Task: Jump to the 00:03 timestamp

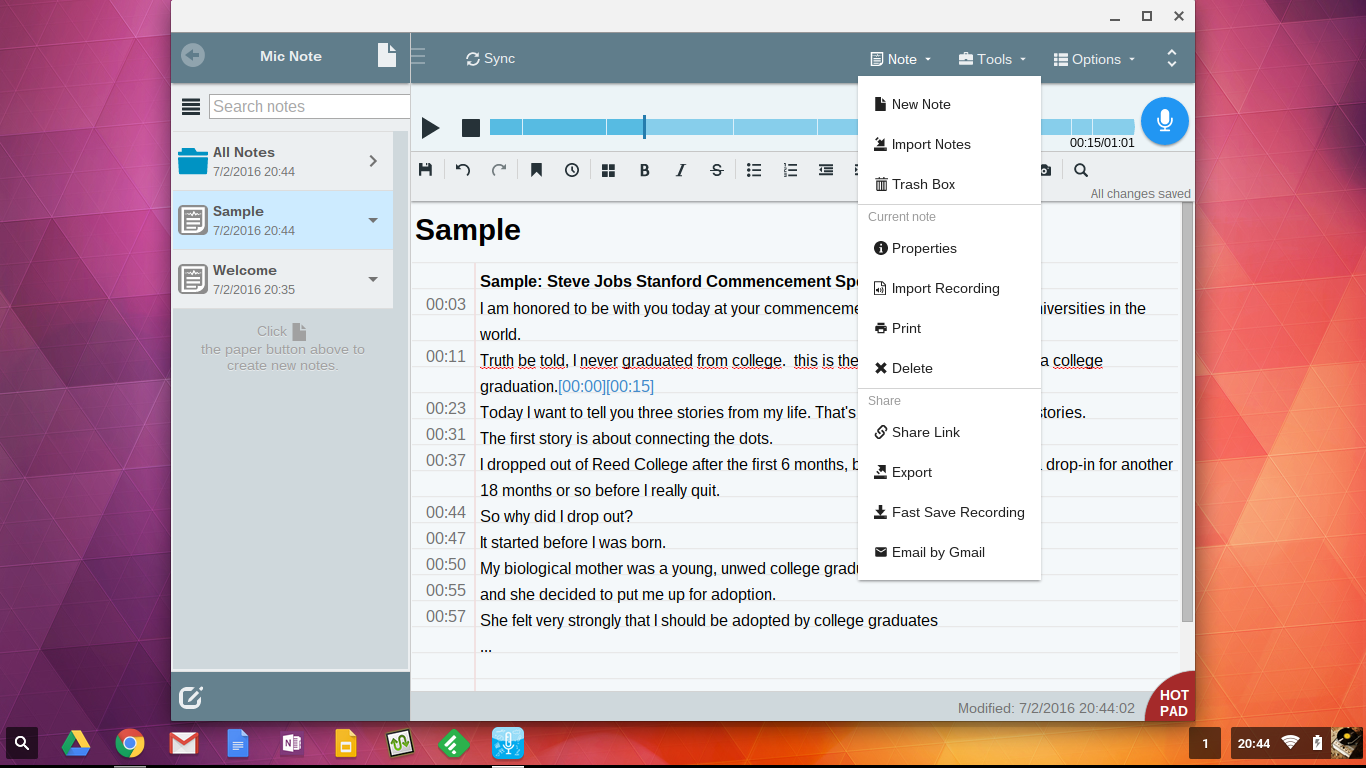Action: [x=446, y=304]
